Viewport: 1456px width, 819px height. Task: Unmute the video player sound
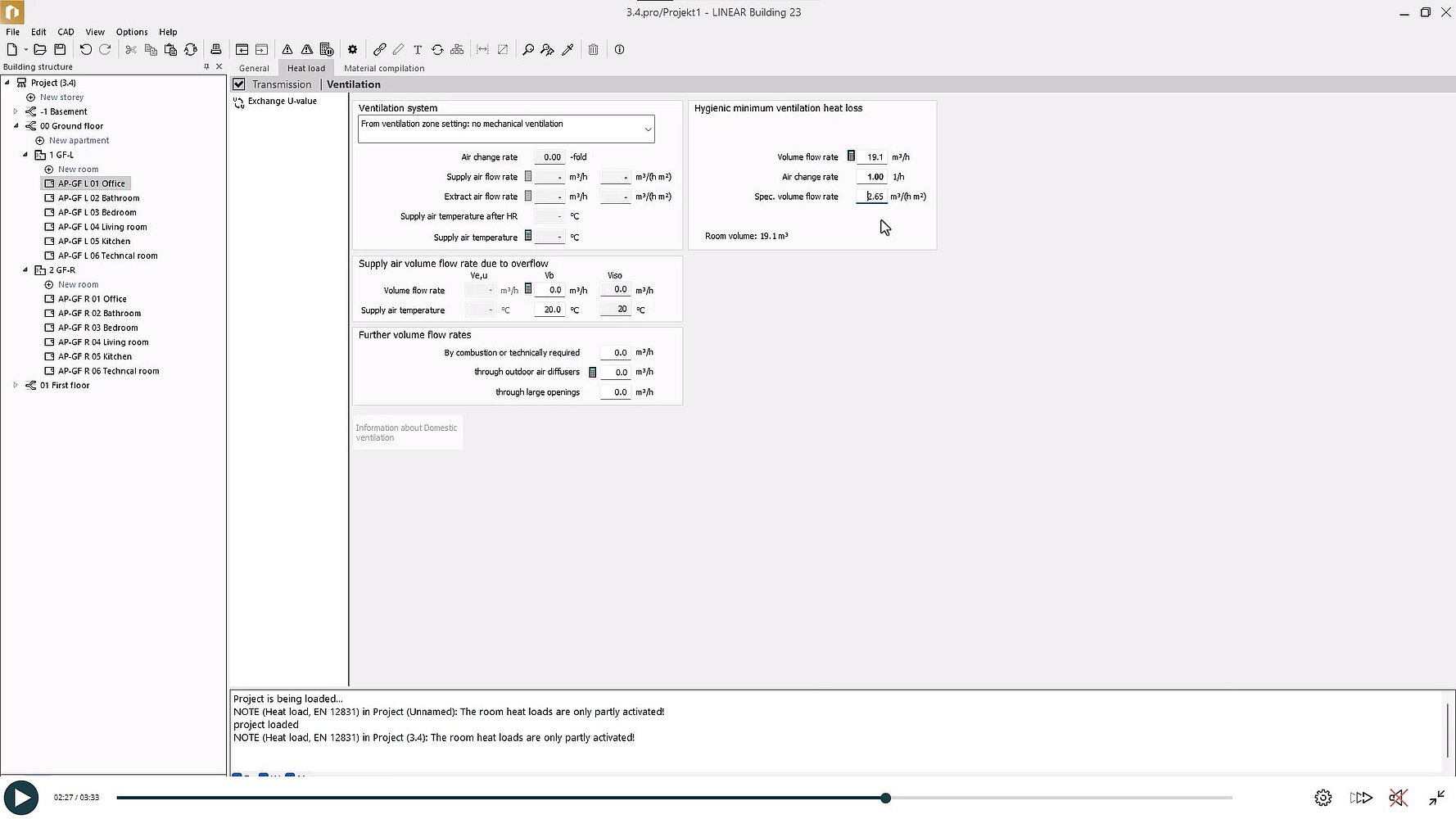(x=1397, y=798)
